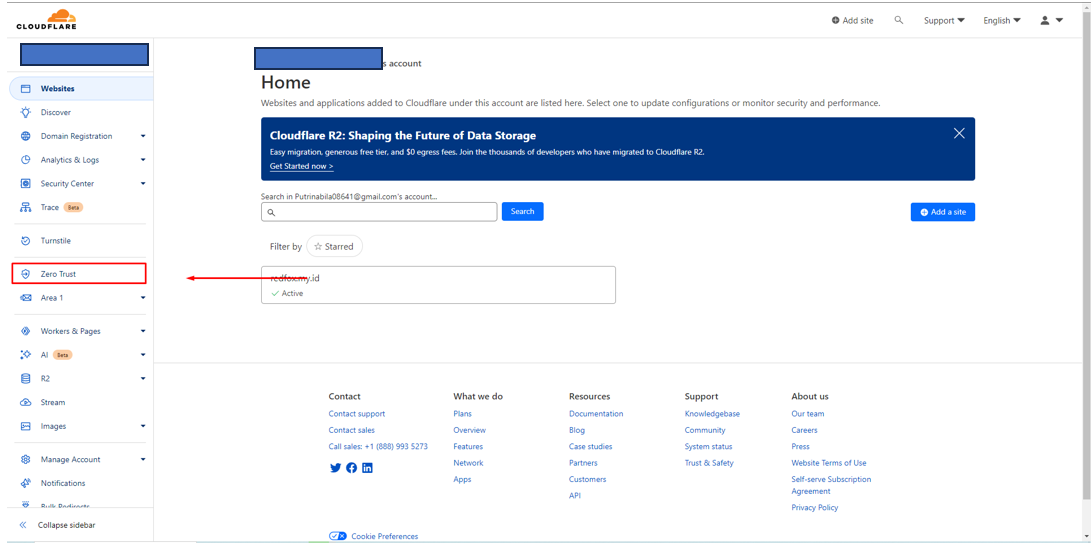Click Add site in top bar

click(852, 20)
